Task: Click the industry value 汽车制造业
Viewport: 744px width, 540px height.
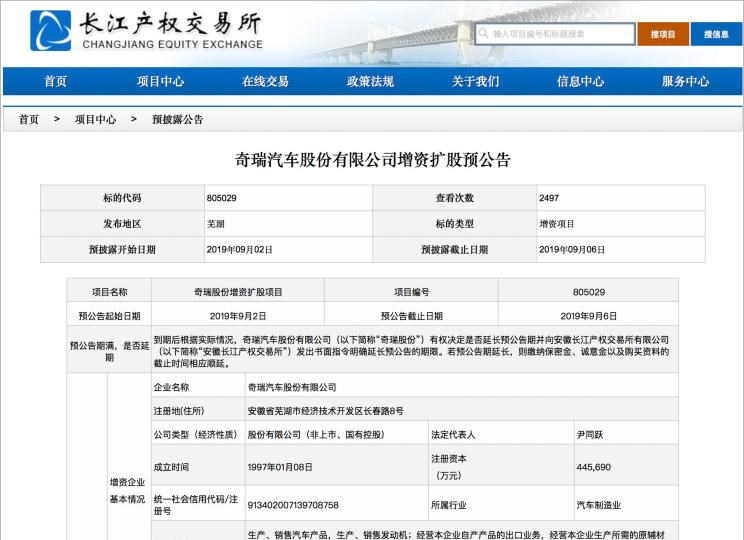Action: [x=598, y=505]
